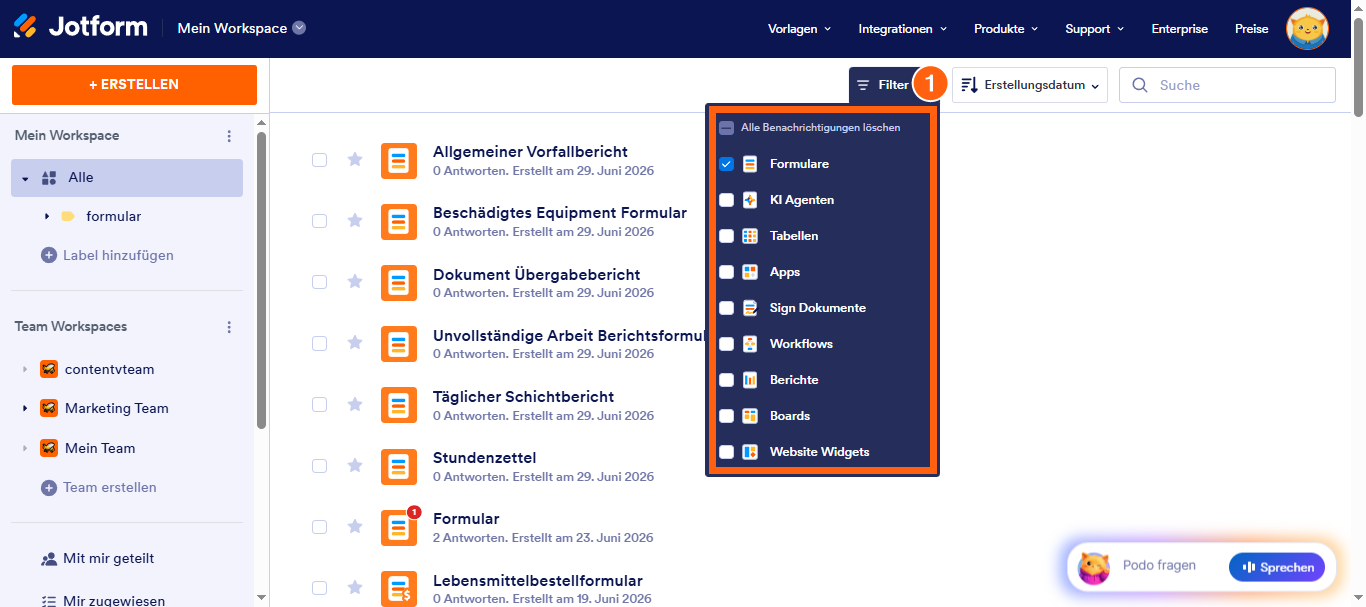This screenshot has width=1366, height=607.
Task: Check the Berichte filter checkbox
Action: [727, 380]
